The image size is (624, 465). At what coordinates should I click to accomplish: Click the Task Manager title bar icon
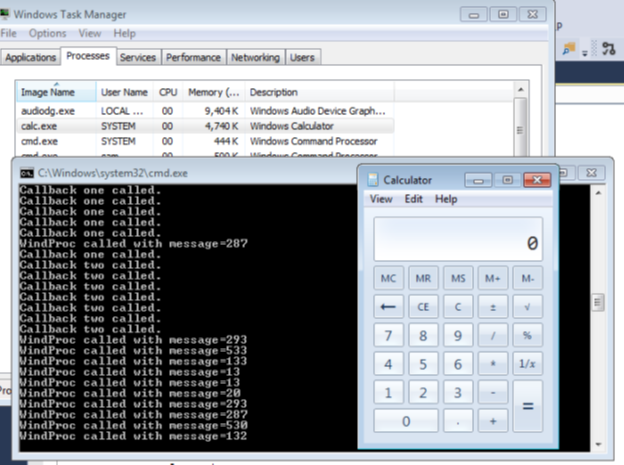point(4,14)
